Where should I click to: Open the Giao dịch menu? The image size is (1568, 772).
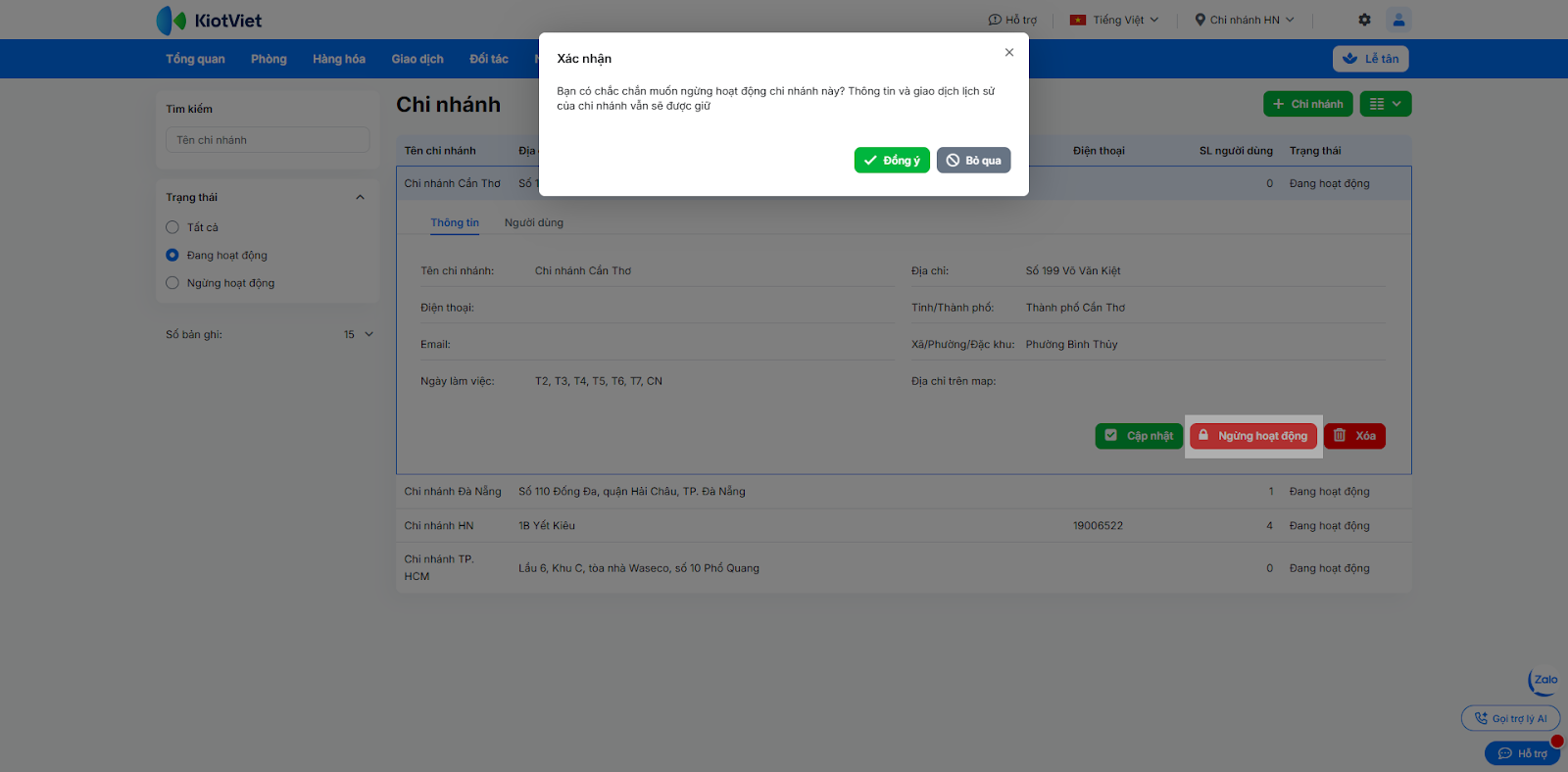tap(417, 59)
